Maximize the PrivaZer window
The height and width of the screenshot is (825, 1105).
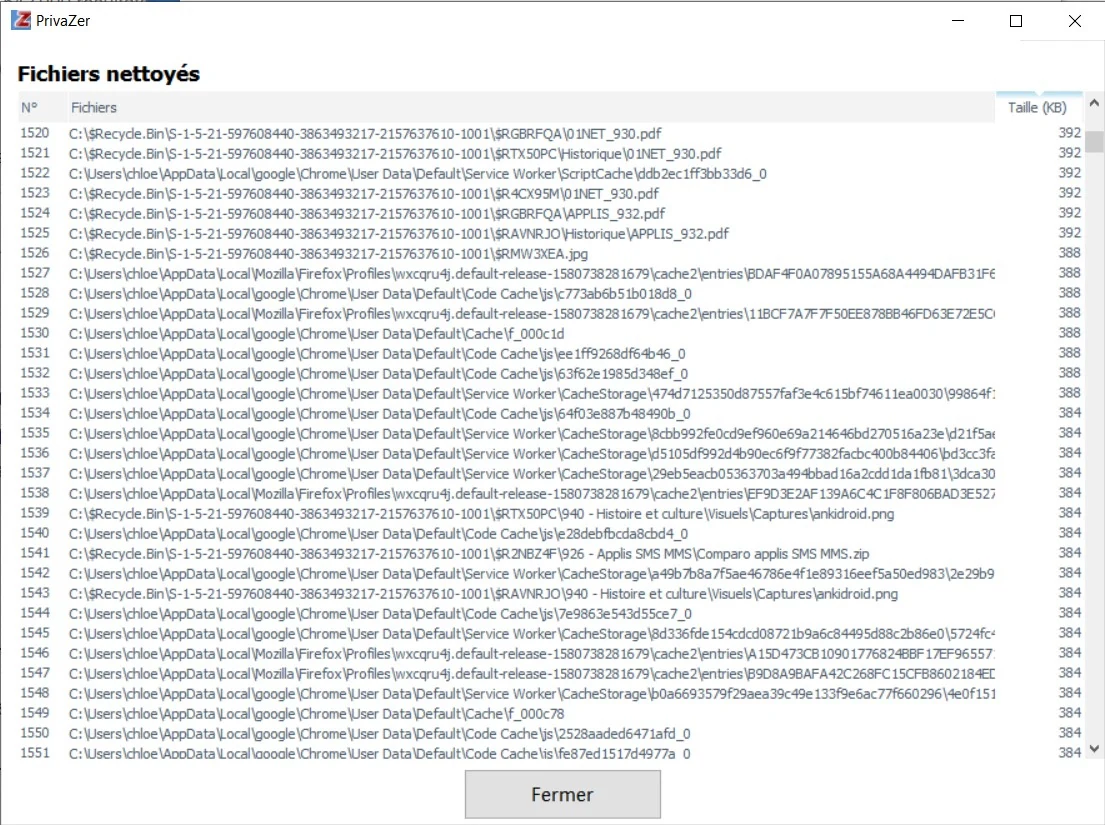point(1016,21)
